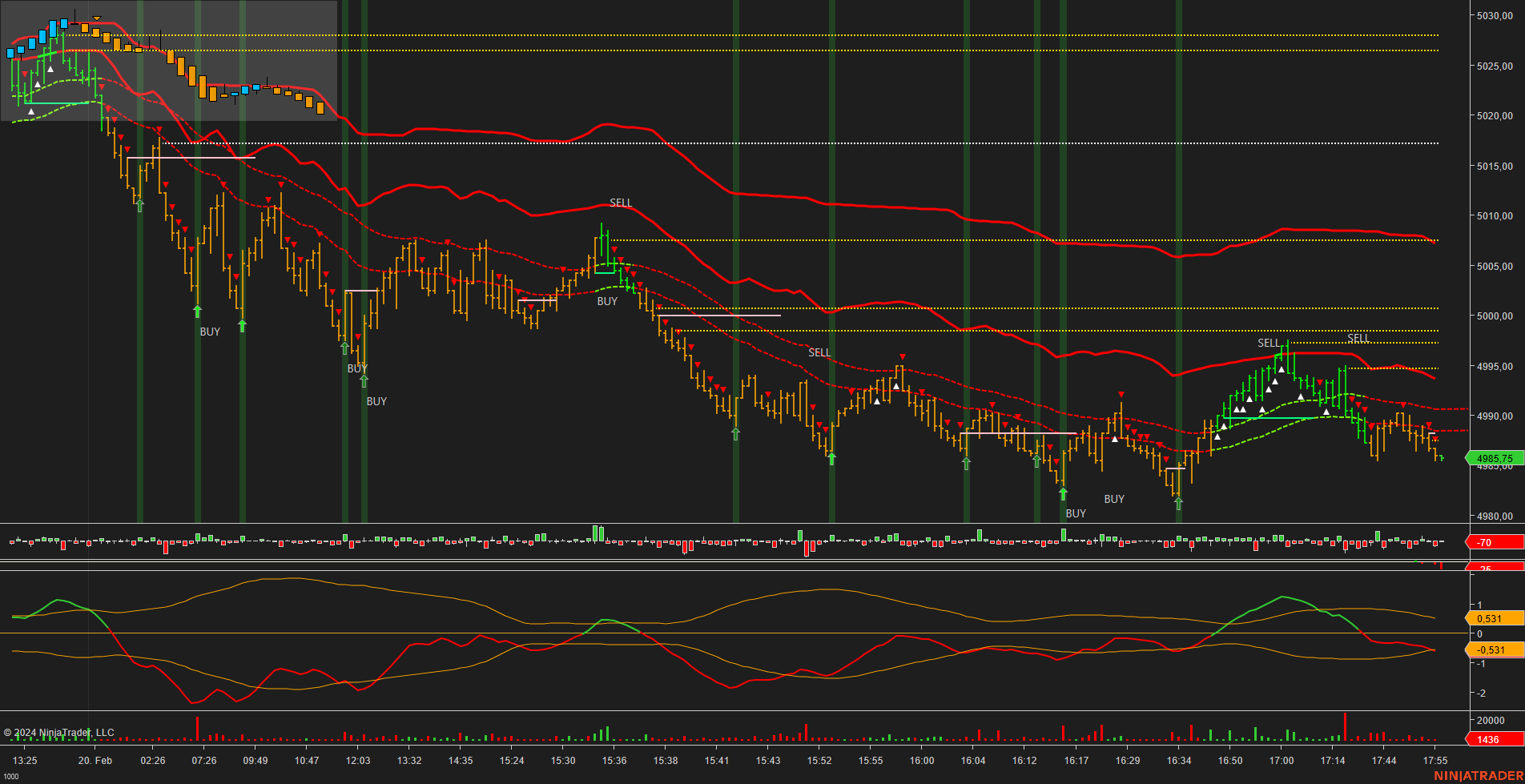This screenshot has width=1525, height=784.
Task: Click the 16:50 time axis label
Action: point(1230,761)
